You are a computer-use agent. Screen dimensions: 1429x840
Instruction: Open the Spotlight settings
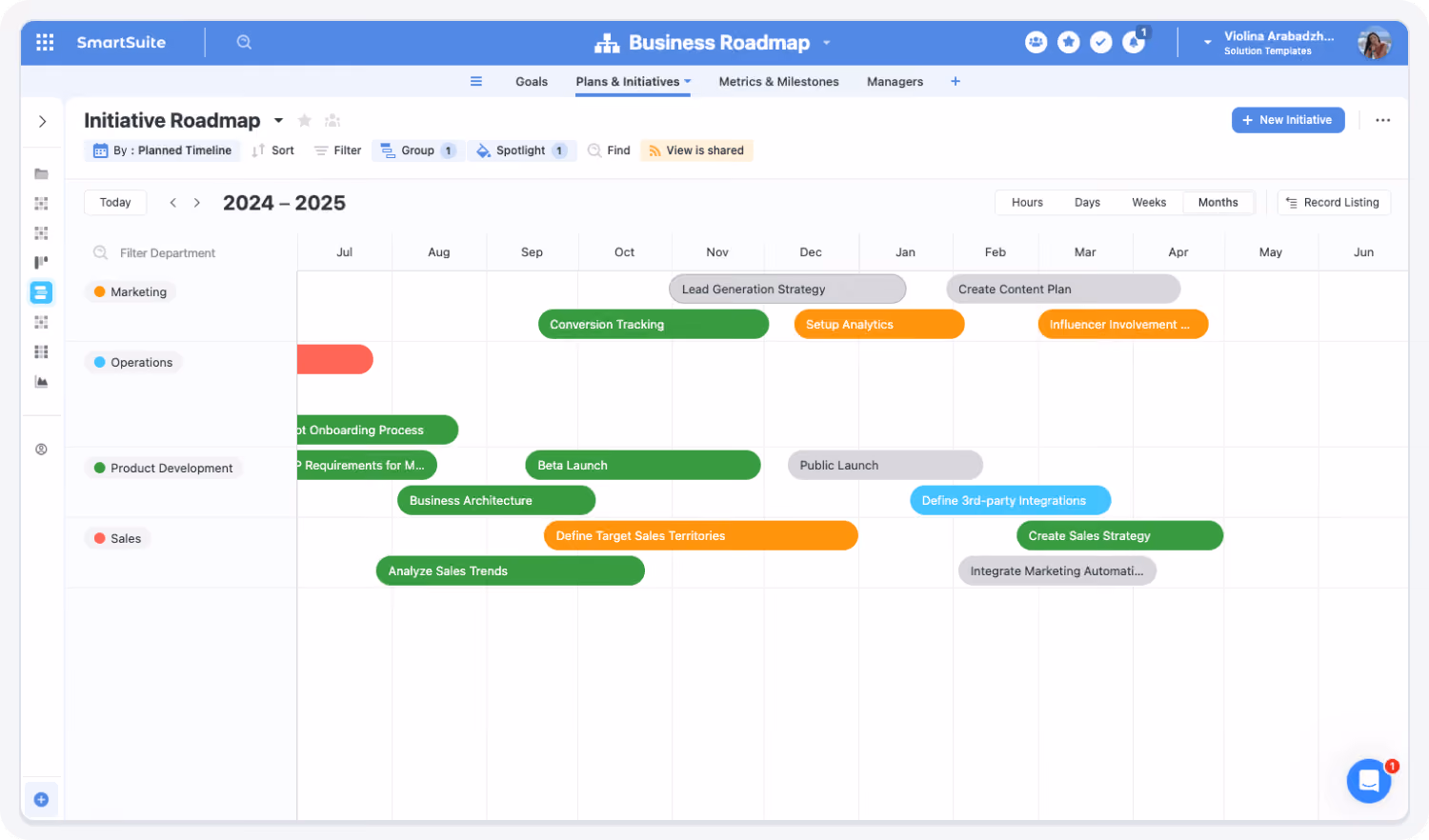tap(522, 150)
